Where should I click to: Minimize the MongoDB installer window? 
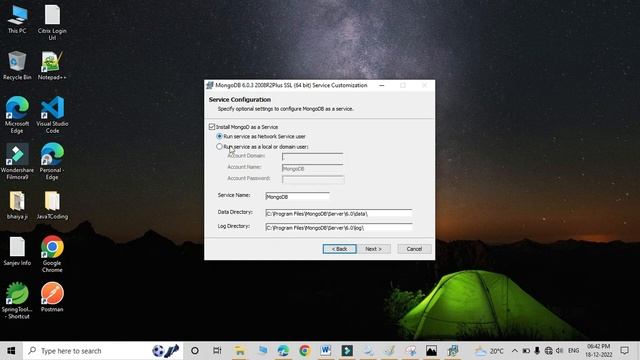pos(382,85)
